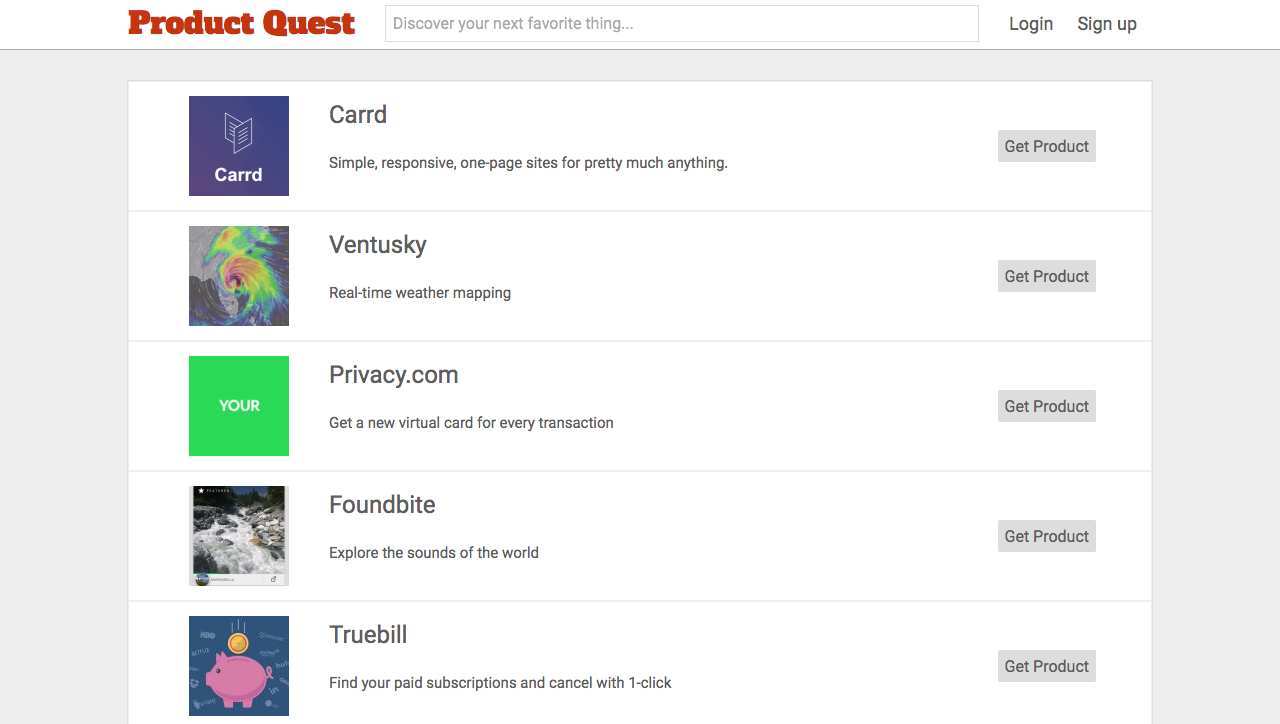Click the Truebill product title
Image resolution: width=1280 pixels, height=724 pixels.
point(368,635)
